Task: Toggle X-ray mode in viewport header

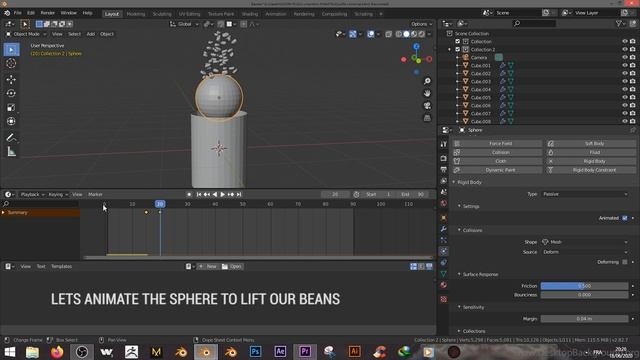Action: [389, 34]
